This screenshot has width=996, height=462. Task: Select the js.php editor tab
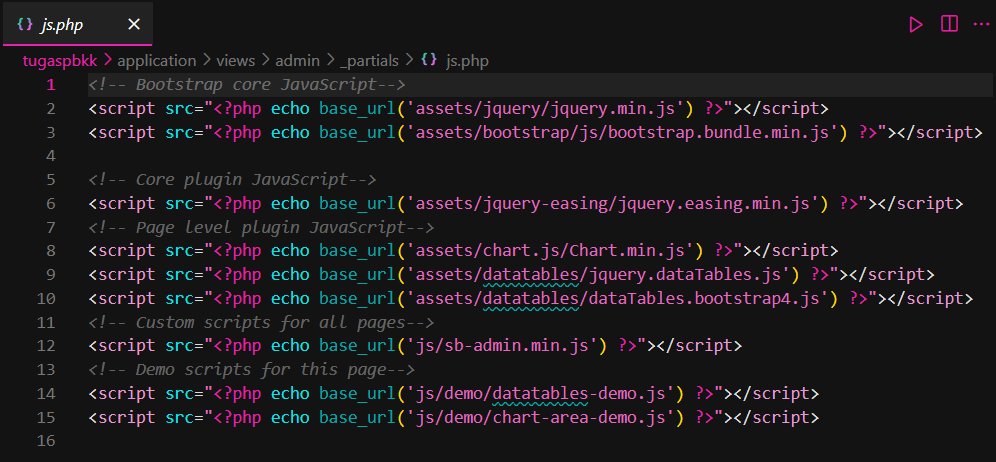(x=77, y=25)
